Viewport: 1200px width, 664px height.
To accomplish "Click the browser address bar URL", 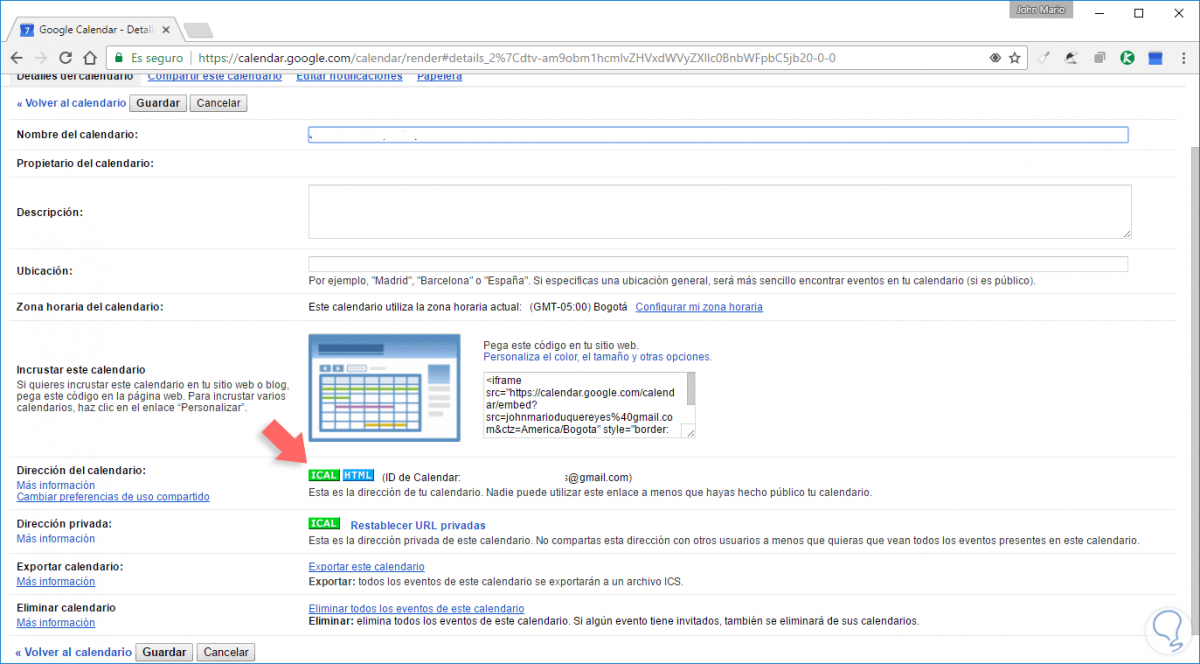I will pyautogui.click(x=517, y=58).
